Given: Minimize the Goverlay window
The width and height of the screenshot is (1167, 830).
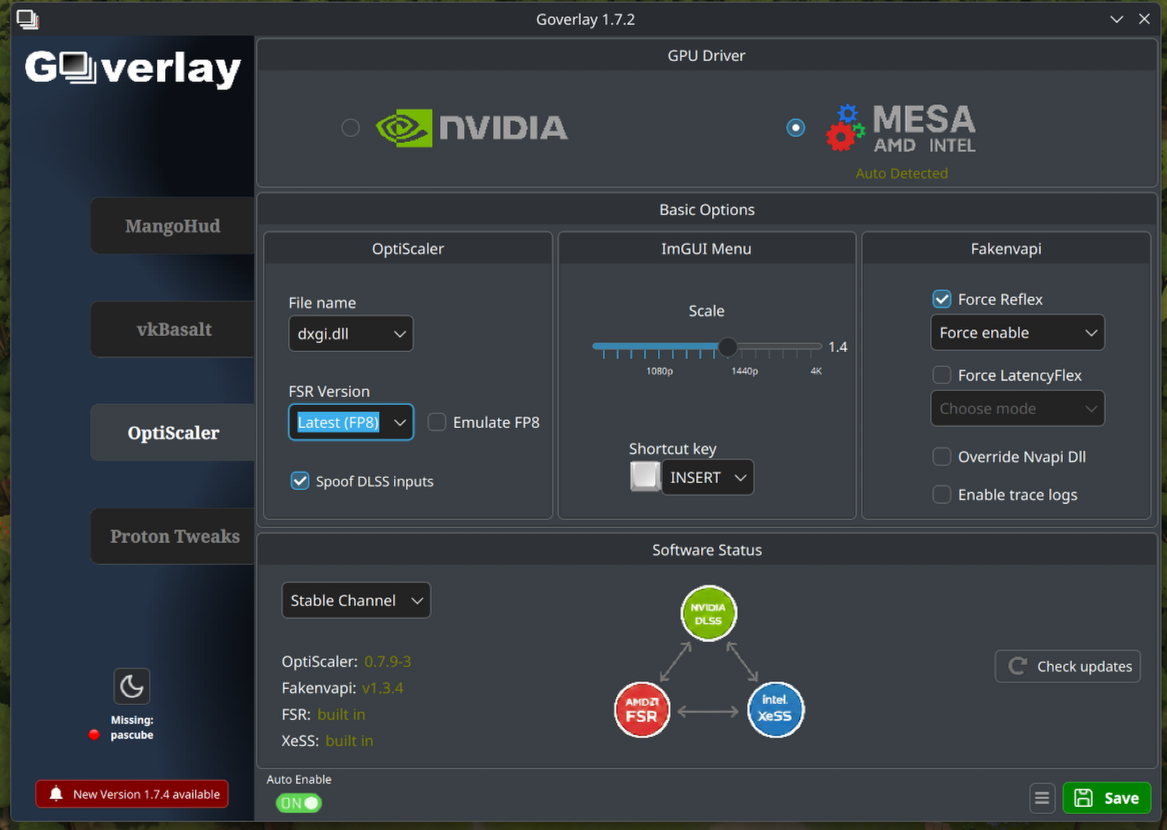Looking at the screenshot, I should click(x=1116, y=19).
